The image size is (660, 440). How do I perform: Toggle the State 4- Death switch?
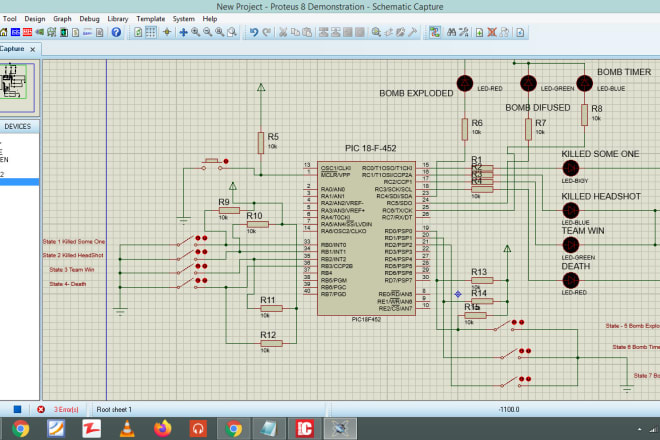point(192,284)
